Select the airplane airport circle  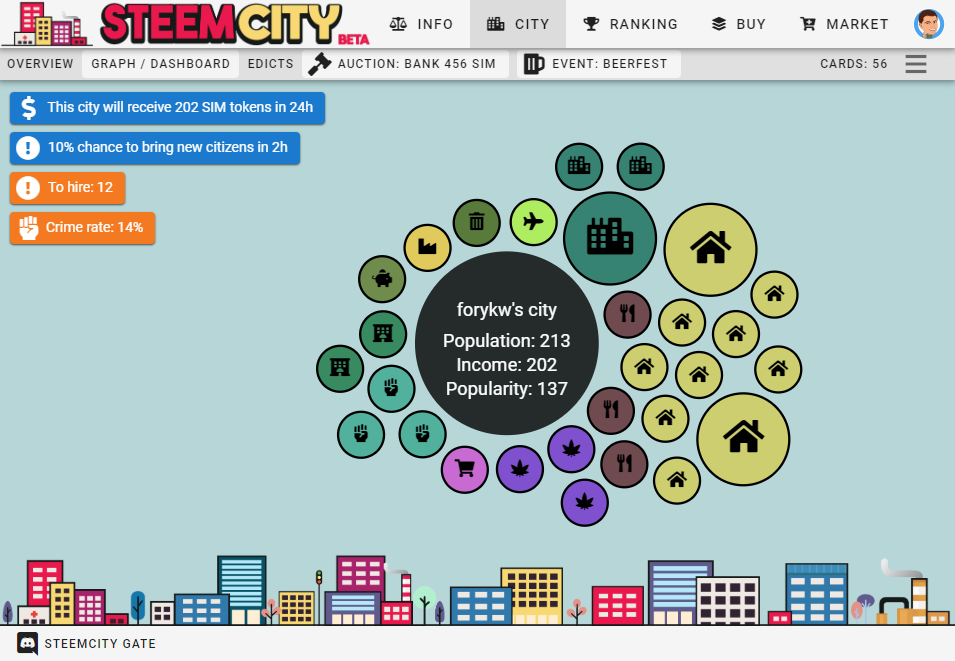click(533, 221)
